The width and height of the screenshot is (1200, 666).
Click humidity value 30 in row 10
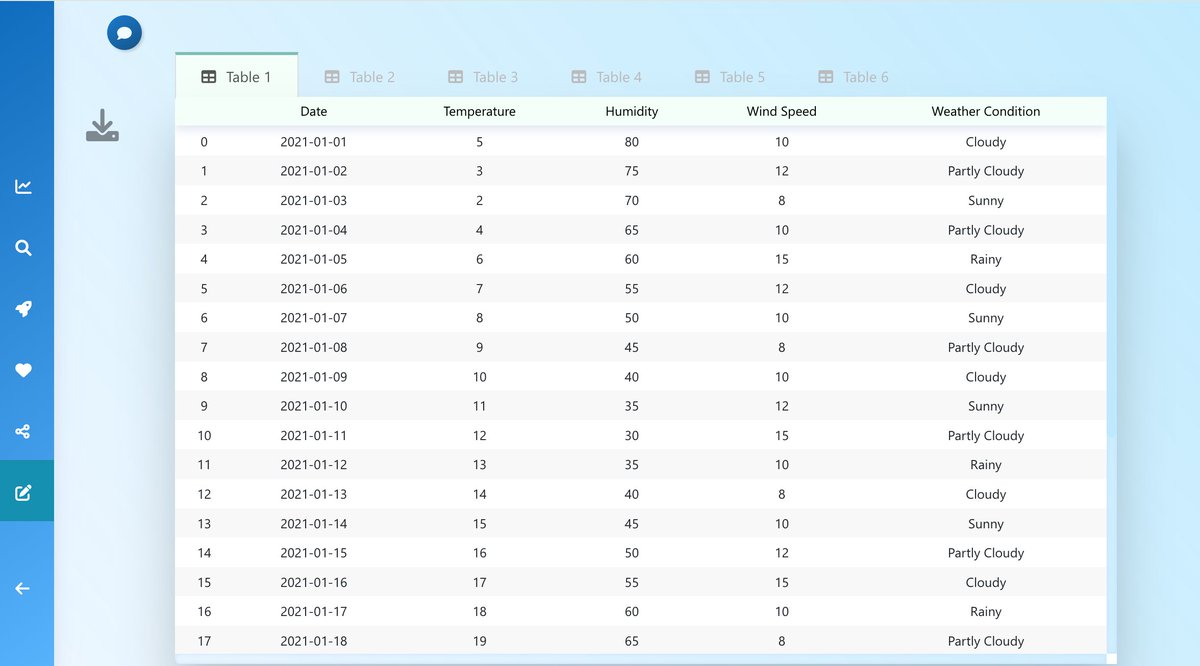click(632, 436)
